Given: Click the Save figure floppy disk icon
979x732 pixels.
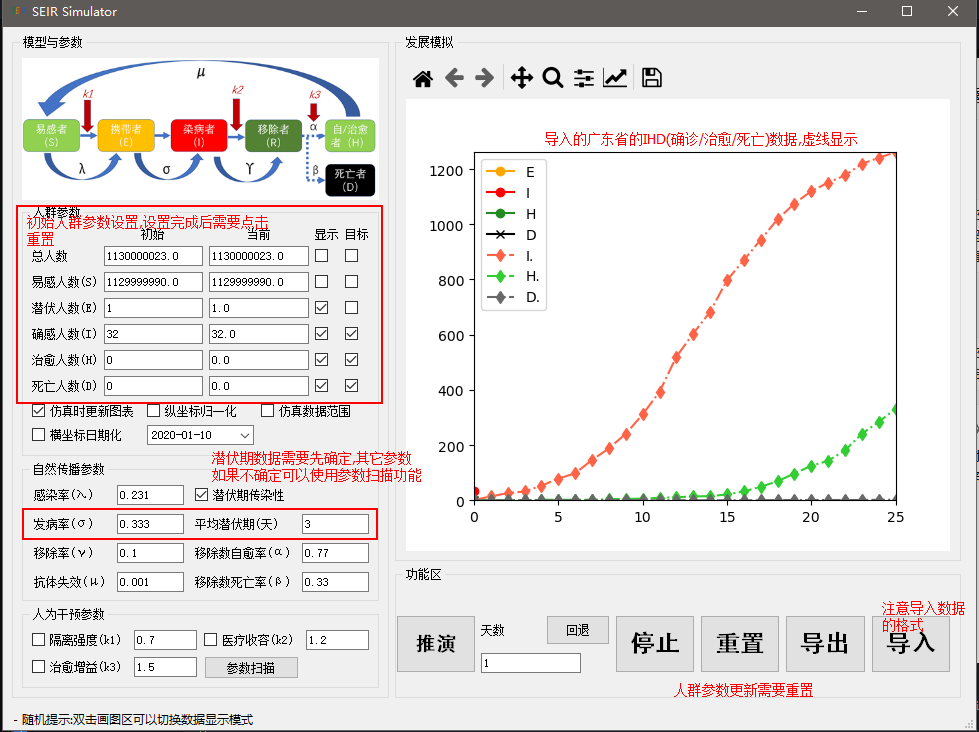Looking at the screenshot, I should [651, 78].
